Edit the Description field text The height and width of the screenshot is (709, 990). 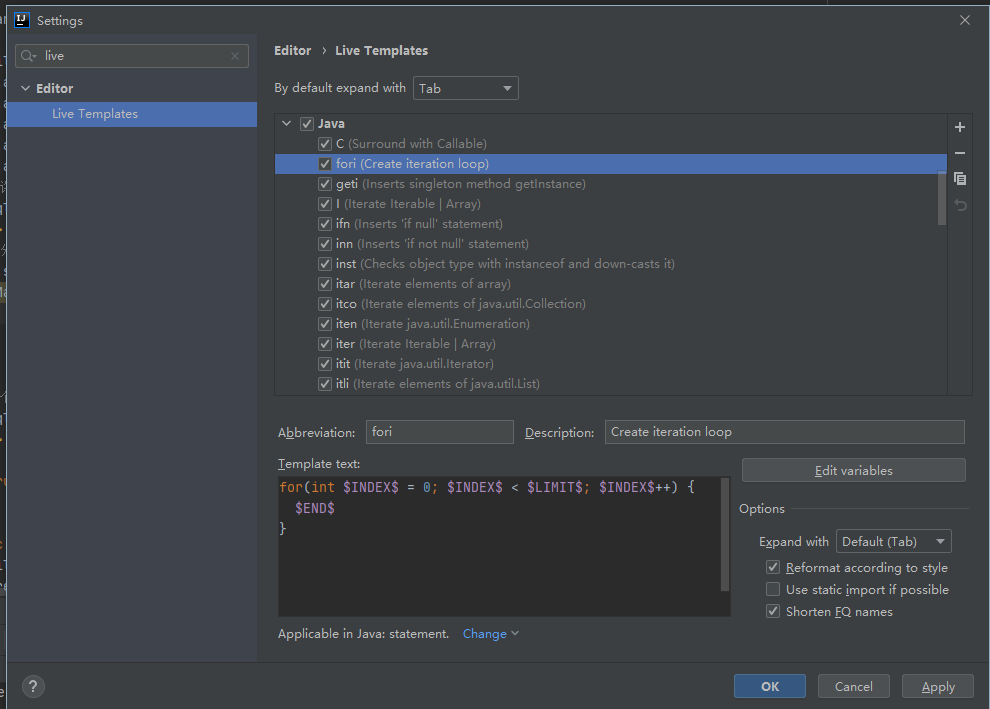(x=785, y=432)
